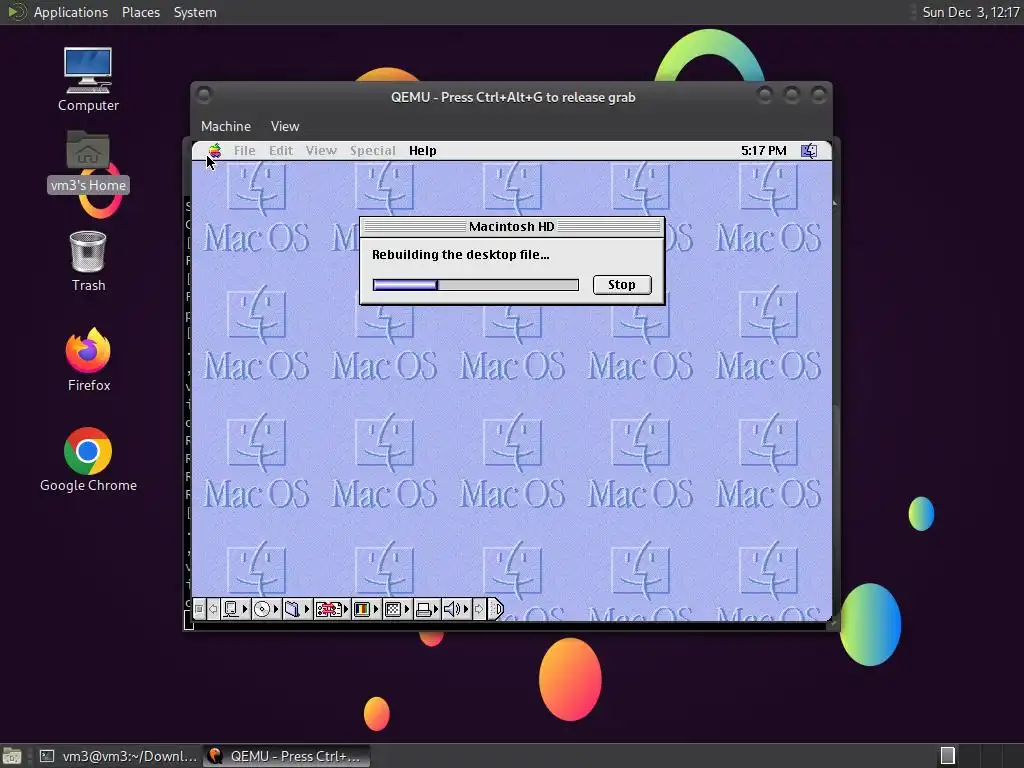Open the Places menu in top panel
Screen dimensions: 1024x768
[x=140, y=12]
